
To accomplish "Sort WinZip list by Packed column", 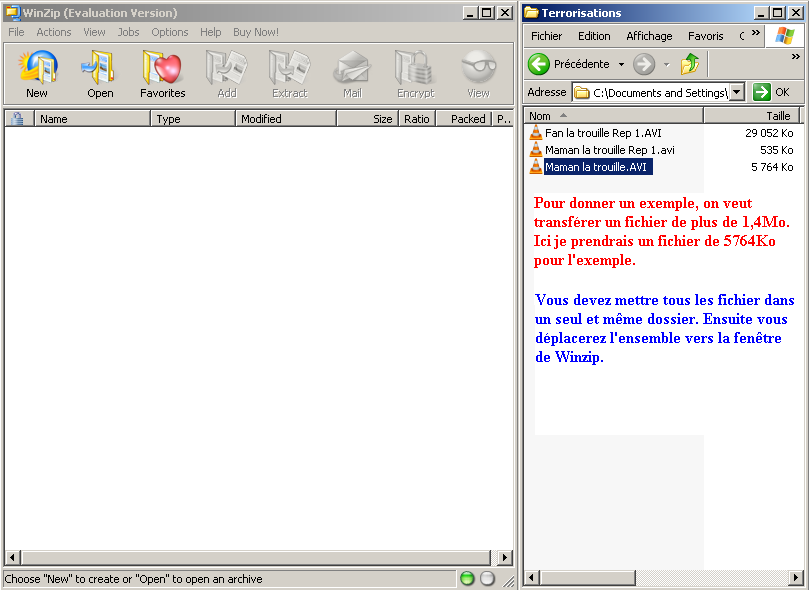I will (463, 119).
